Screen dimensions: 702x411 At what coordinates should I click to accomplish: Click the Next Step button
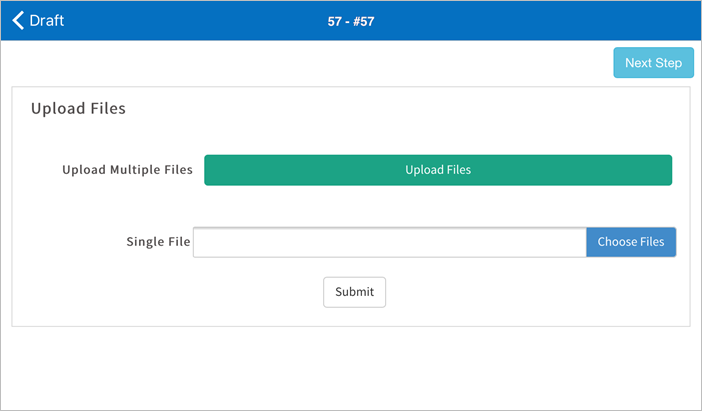pyautogui.click(x=653, y=63)
